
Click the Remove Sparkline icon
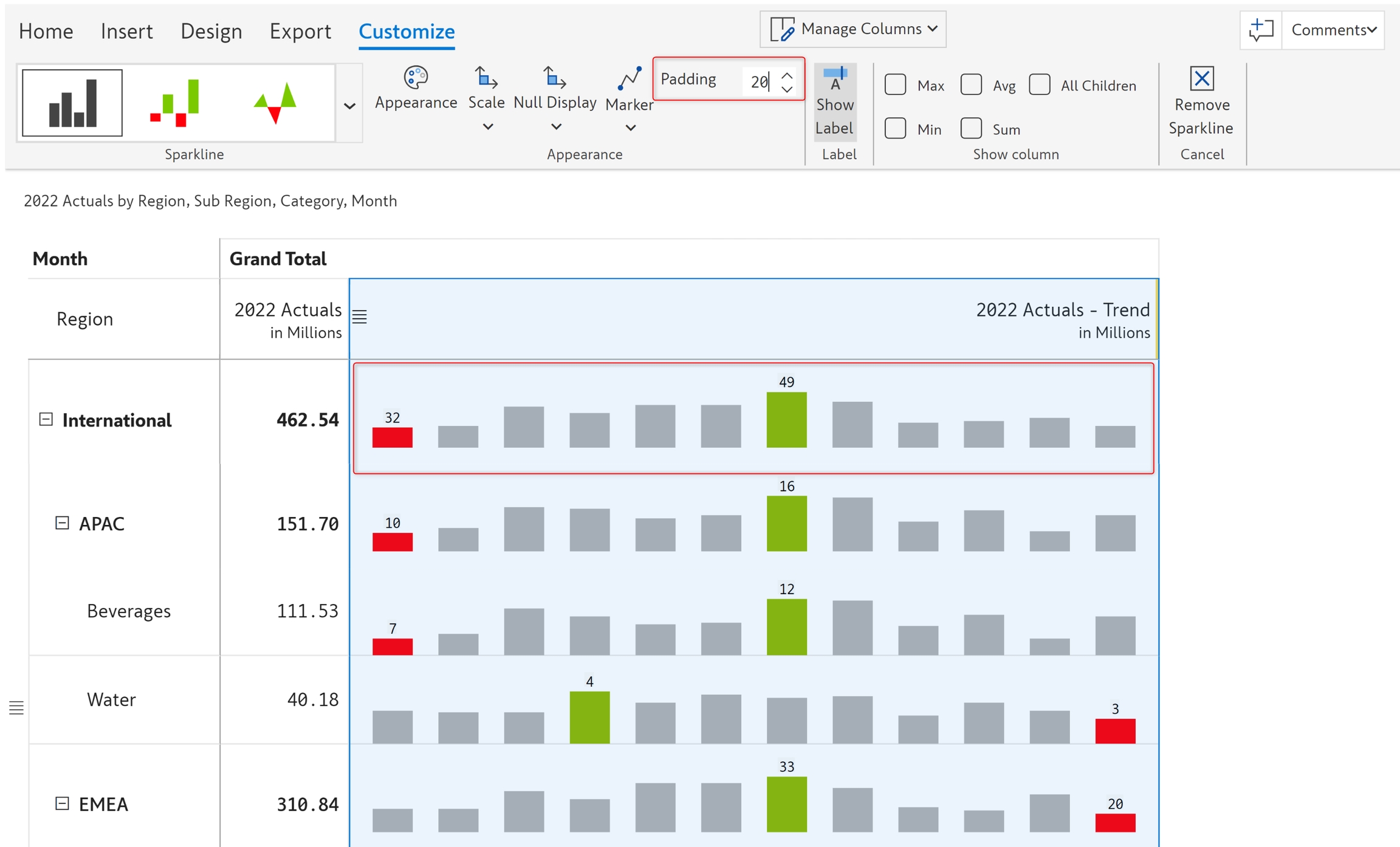[1201, 78]
